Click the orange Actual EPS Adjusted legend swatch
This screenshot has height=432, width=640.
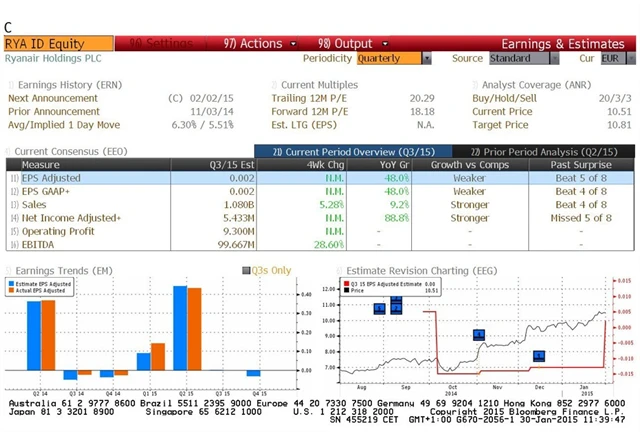pyautogui.click(x=13, y=291)
